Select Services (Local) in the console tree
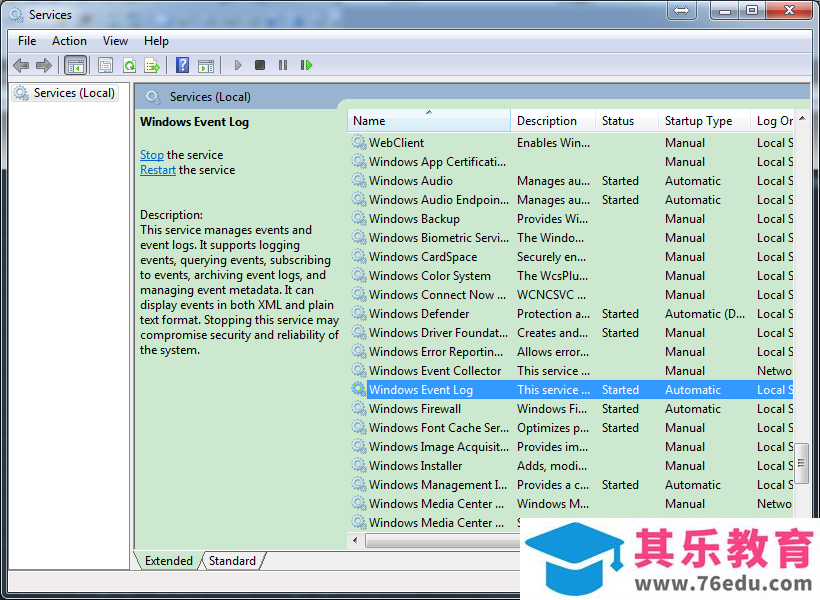The image size is (820, 600). pyautogui.click(x=65, y=93)
